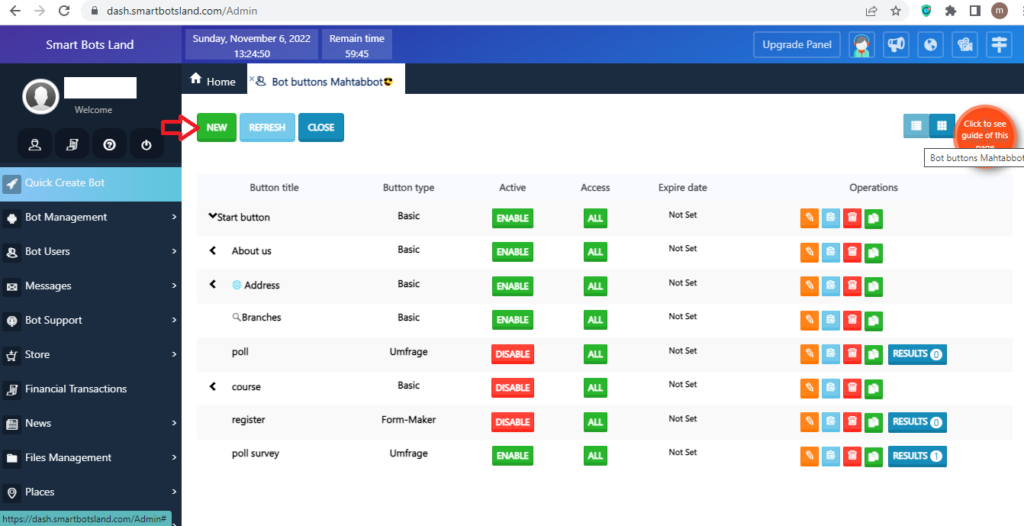
Task: Open Financial Transactions in the sidebar
Action: [x=90, y=389]
